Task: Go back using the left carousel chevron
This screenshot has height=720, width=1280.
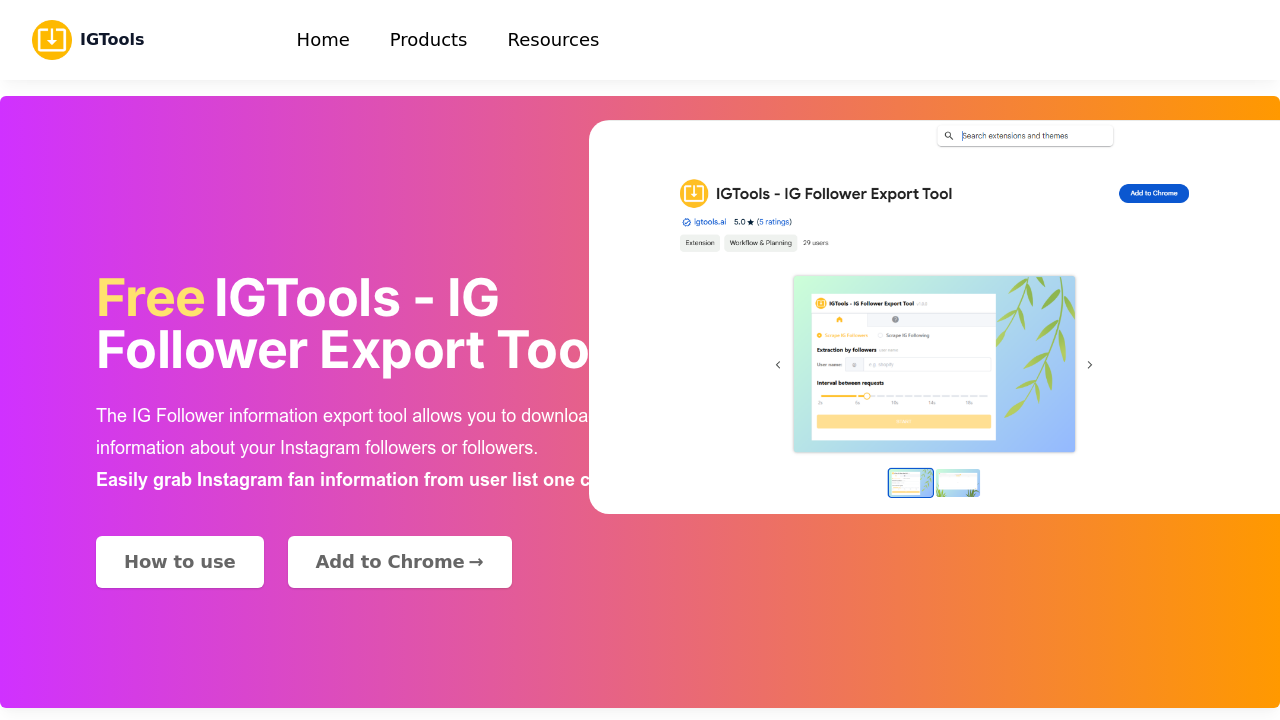Action: pos(778,364)
